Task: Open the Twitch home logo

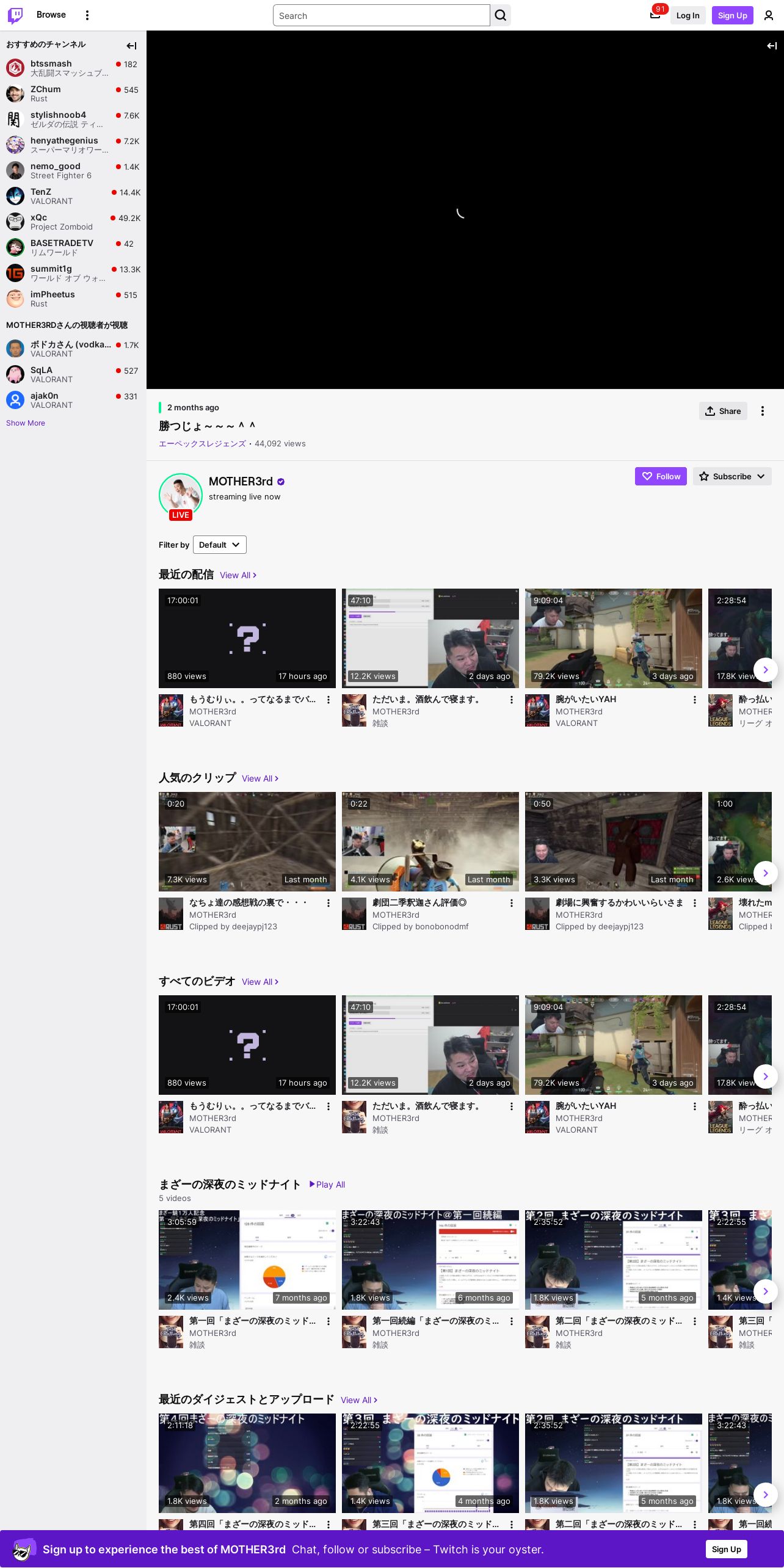Action: coord(15,15)
